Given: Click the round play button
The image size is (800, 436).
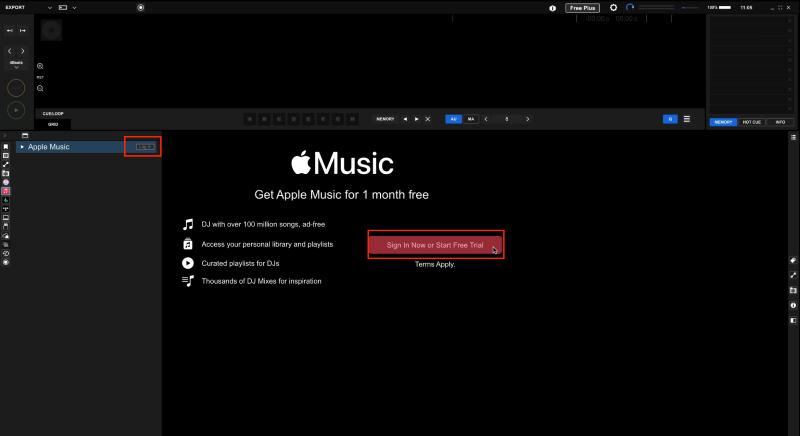Looking at the screenshot, I should [16, 110].
